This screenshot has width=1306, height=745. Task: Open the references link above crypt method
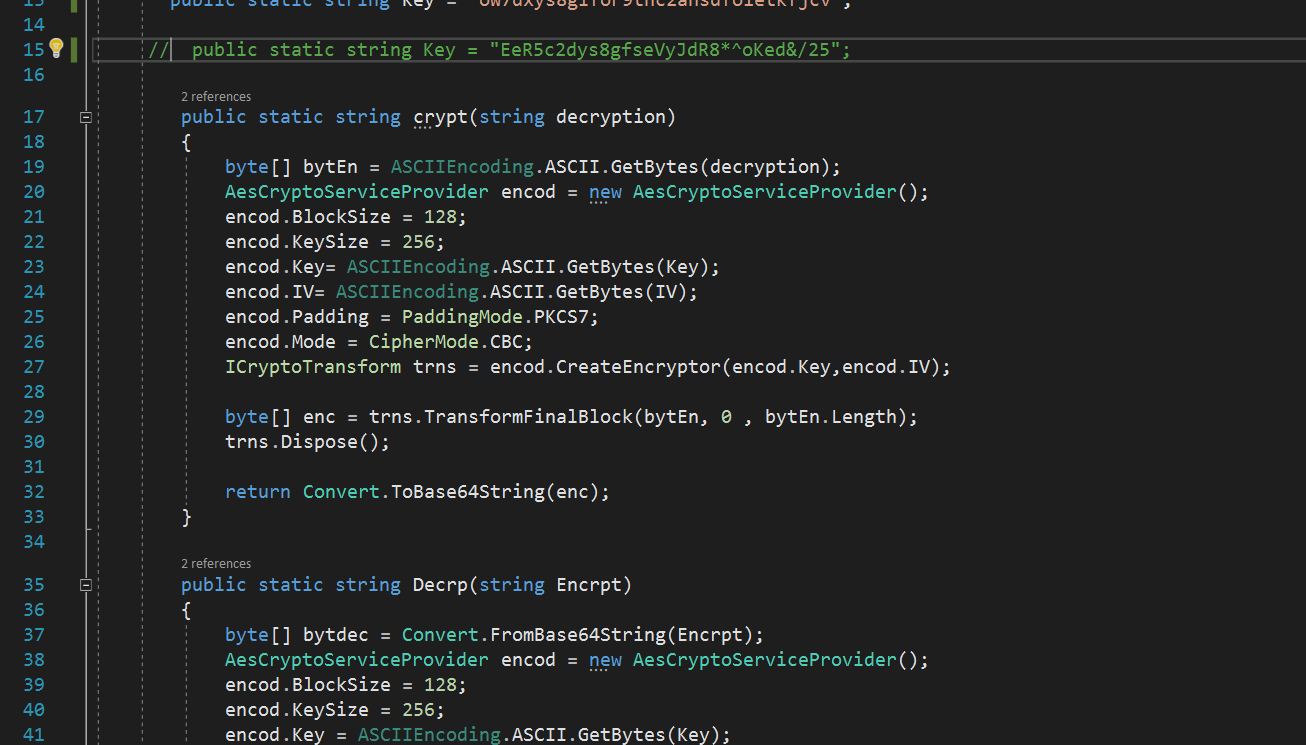click(x=216, y=97)
